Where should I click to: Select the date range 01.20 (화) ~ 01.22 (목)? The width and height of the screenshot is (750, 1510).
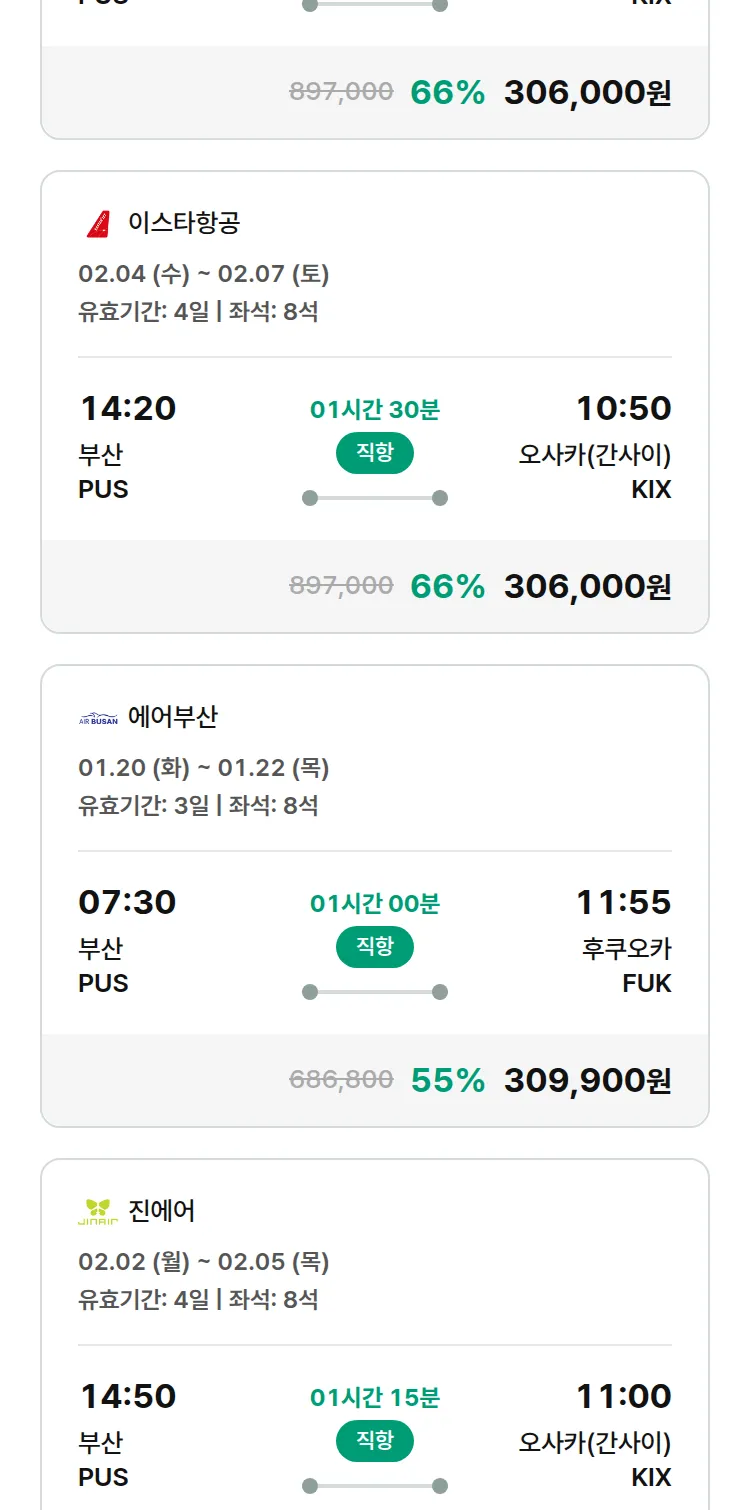(x=203, y=768)
